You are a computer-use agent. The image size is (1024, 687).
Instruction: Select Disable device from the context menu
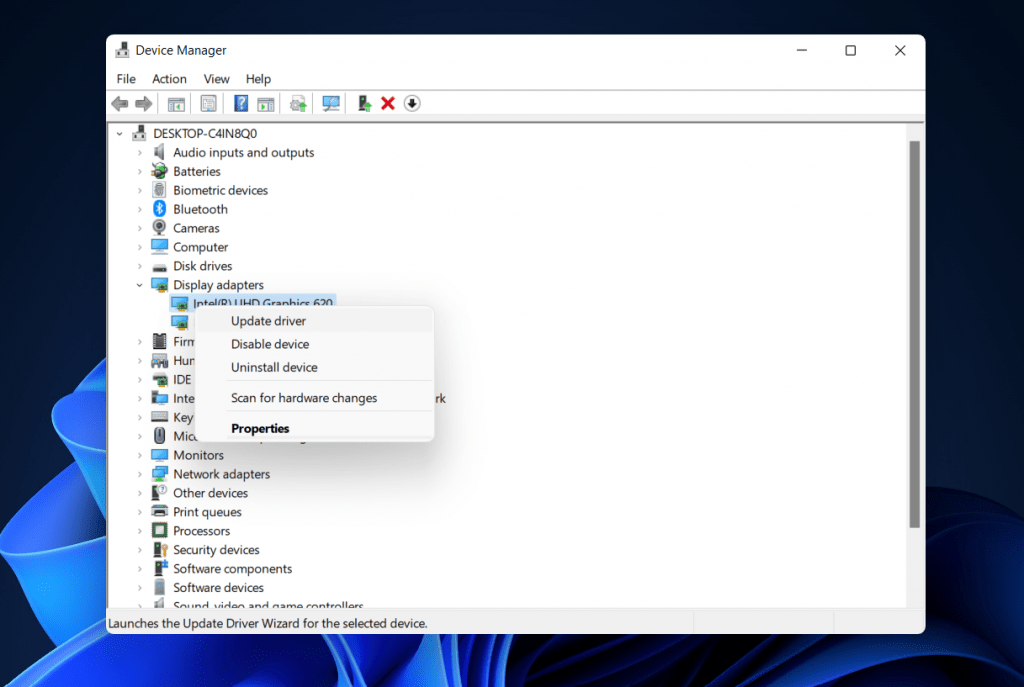pyautogui.click(x=272, y=343)
